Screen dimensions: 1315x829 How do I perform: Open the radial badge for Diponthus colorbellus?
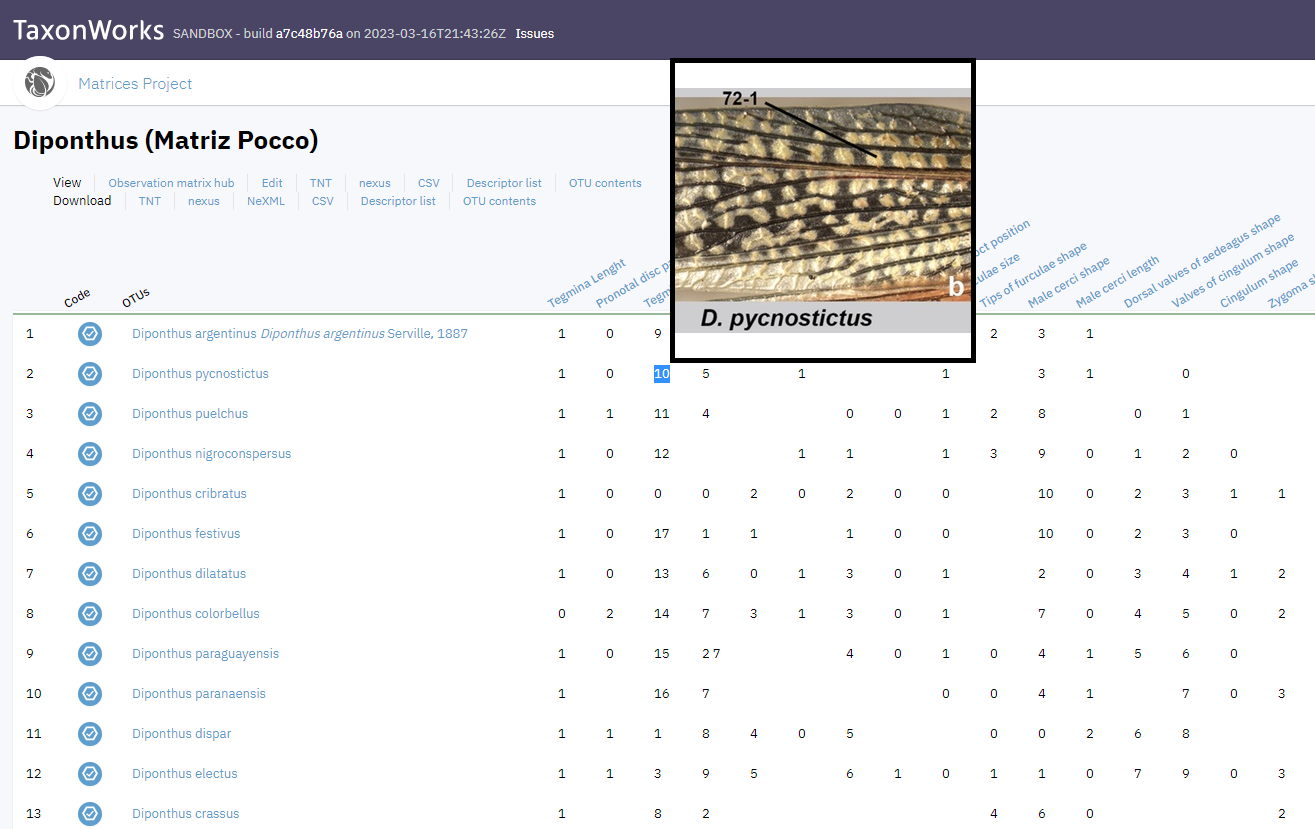(x=89, y=614)
